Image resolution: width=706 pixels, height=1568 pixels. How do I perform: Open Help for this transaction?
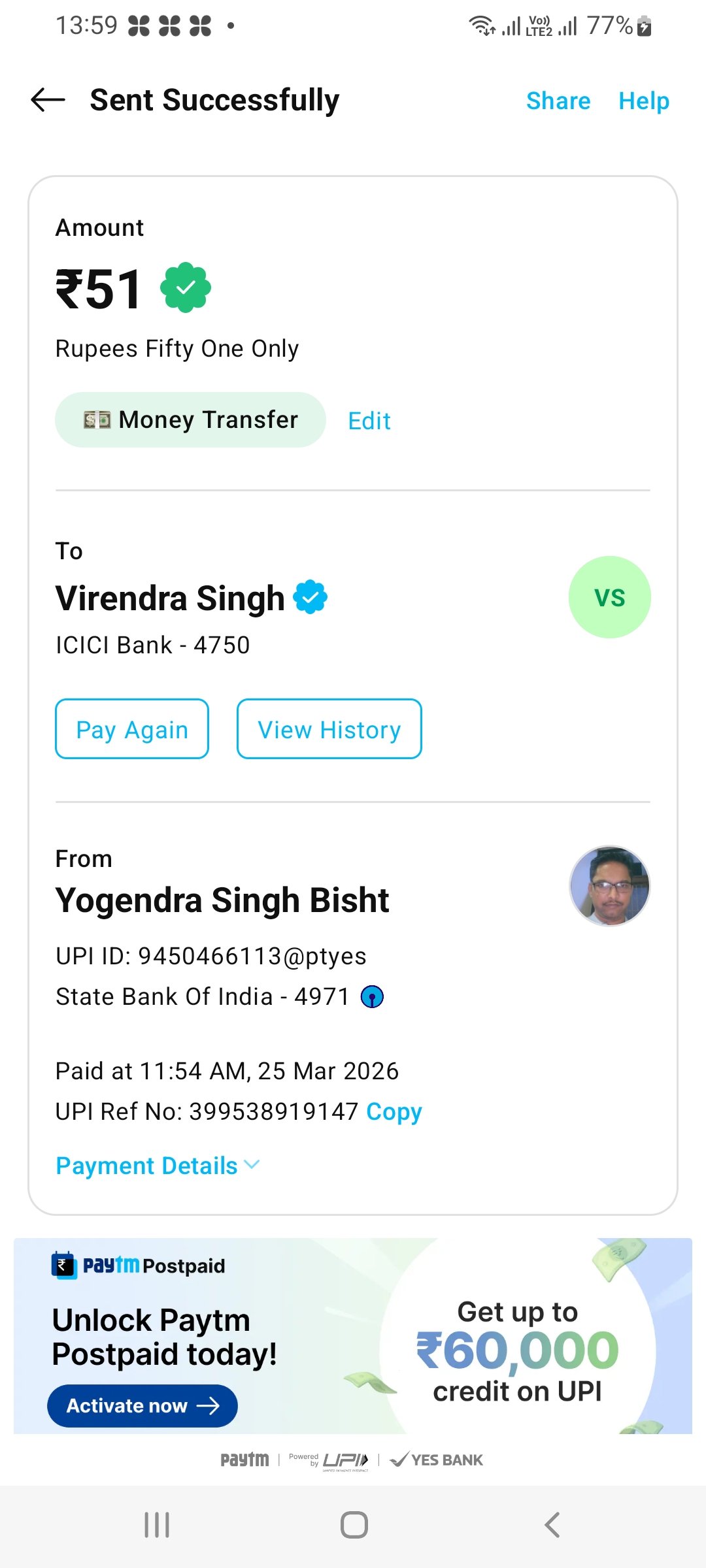(x=644, y=101)
